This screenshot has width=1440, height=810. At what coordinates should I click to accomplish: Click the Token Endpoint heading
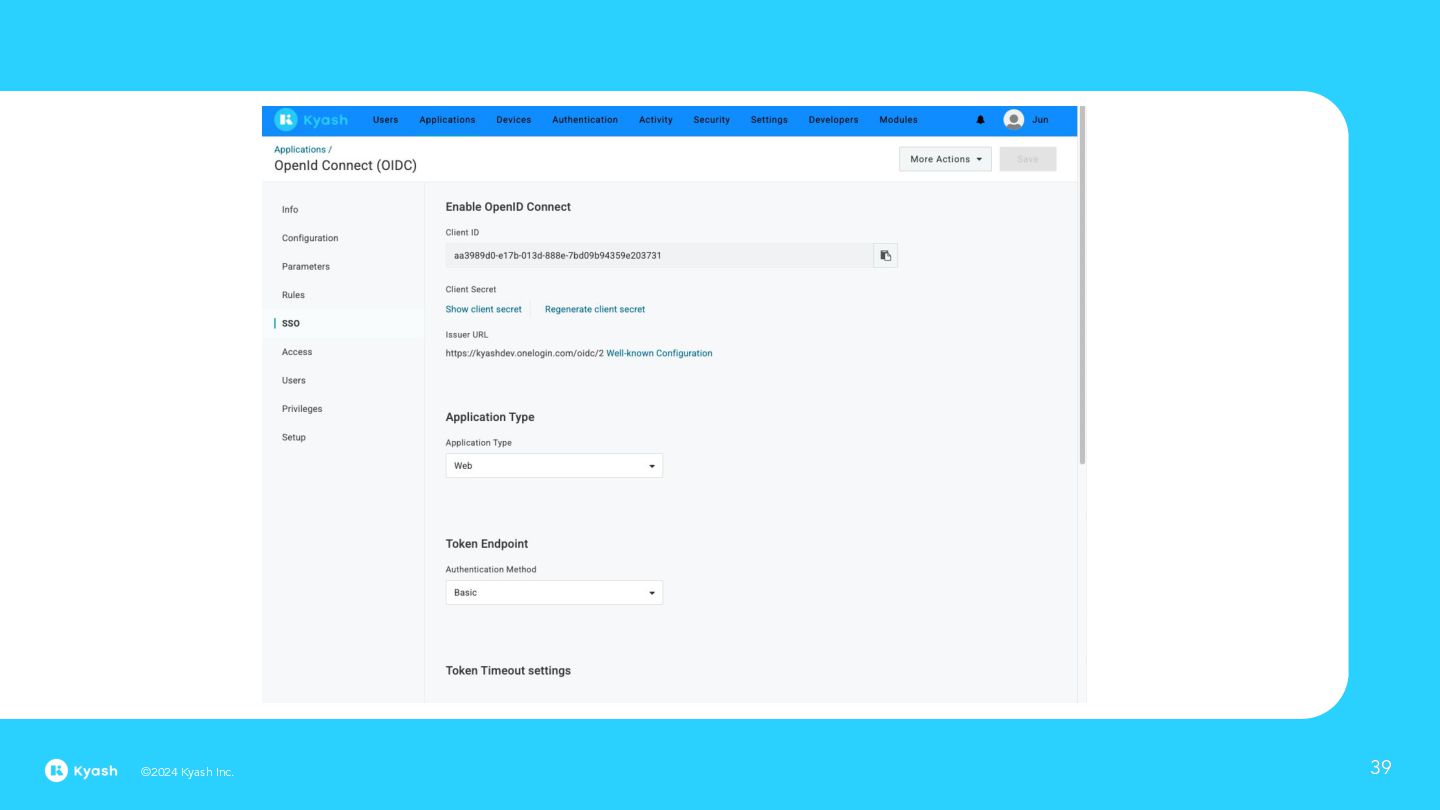[x=487, y=544]
